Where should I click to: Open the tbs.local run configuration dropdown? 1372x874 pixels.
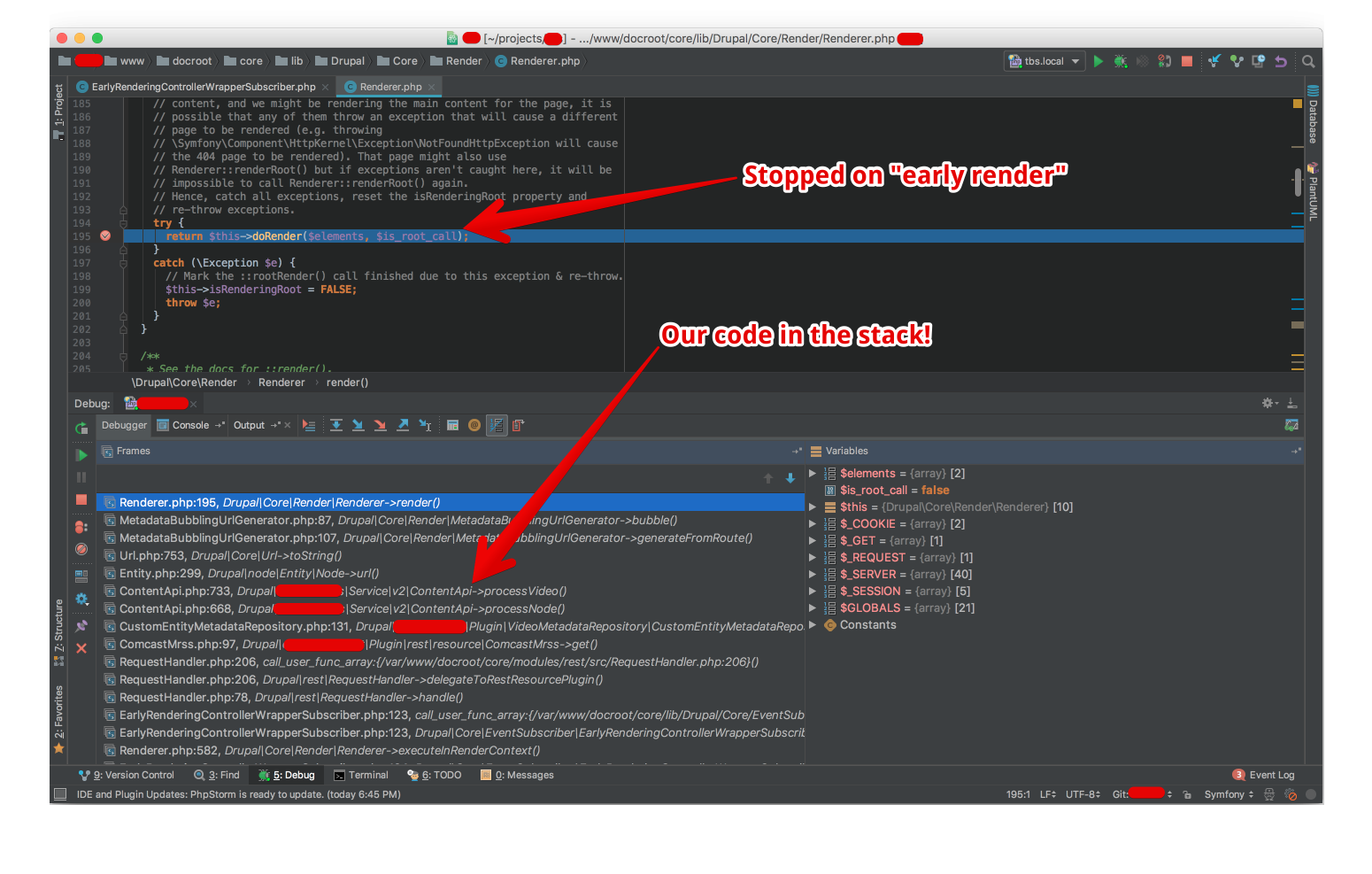(x=1044, y=60)
